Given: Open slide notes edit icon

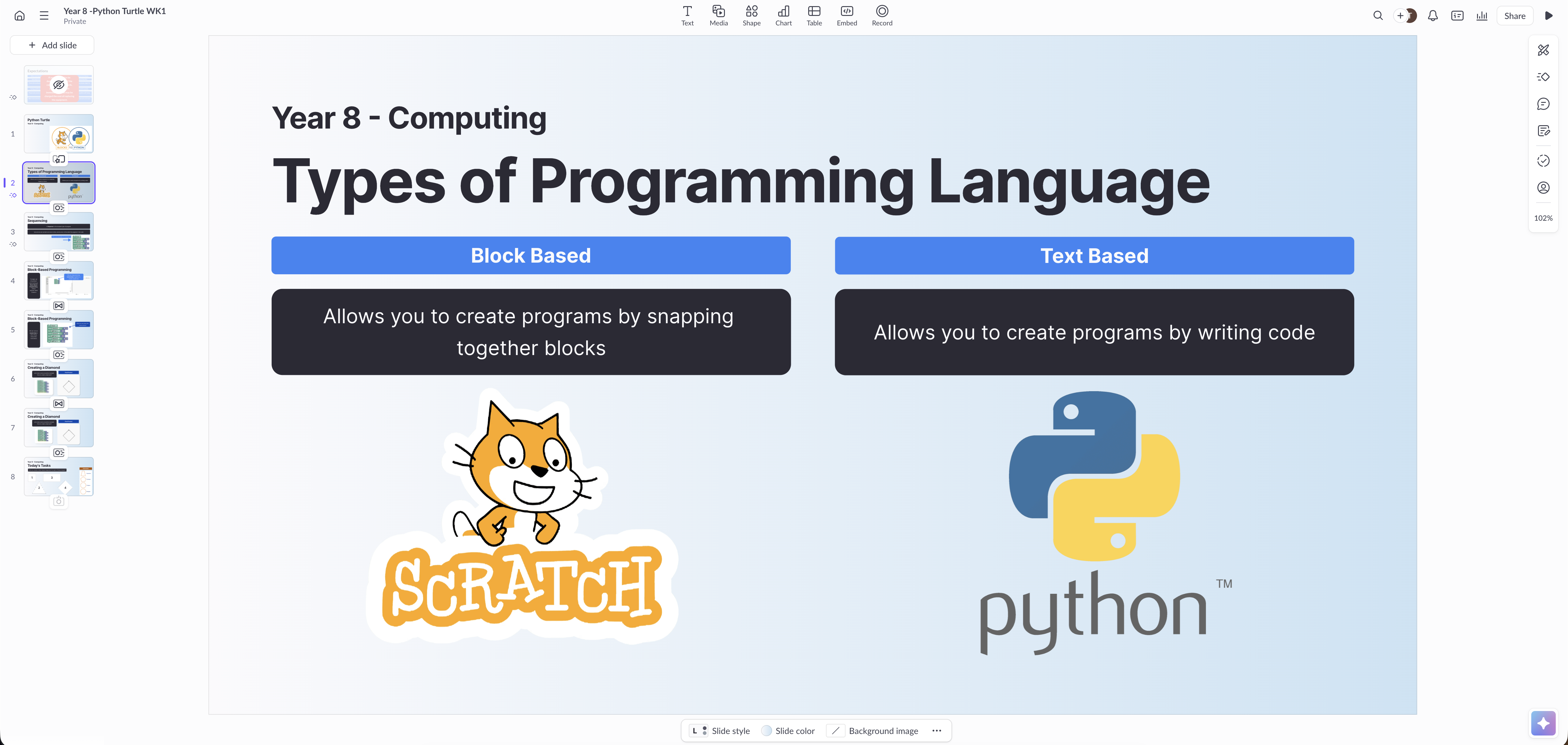Looking at the screenshot, I should pos(1543,131).
